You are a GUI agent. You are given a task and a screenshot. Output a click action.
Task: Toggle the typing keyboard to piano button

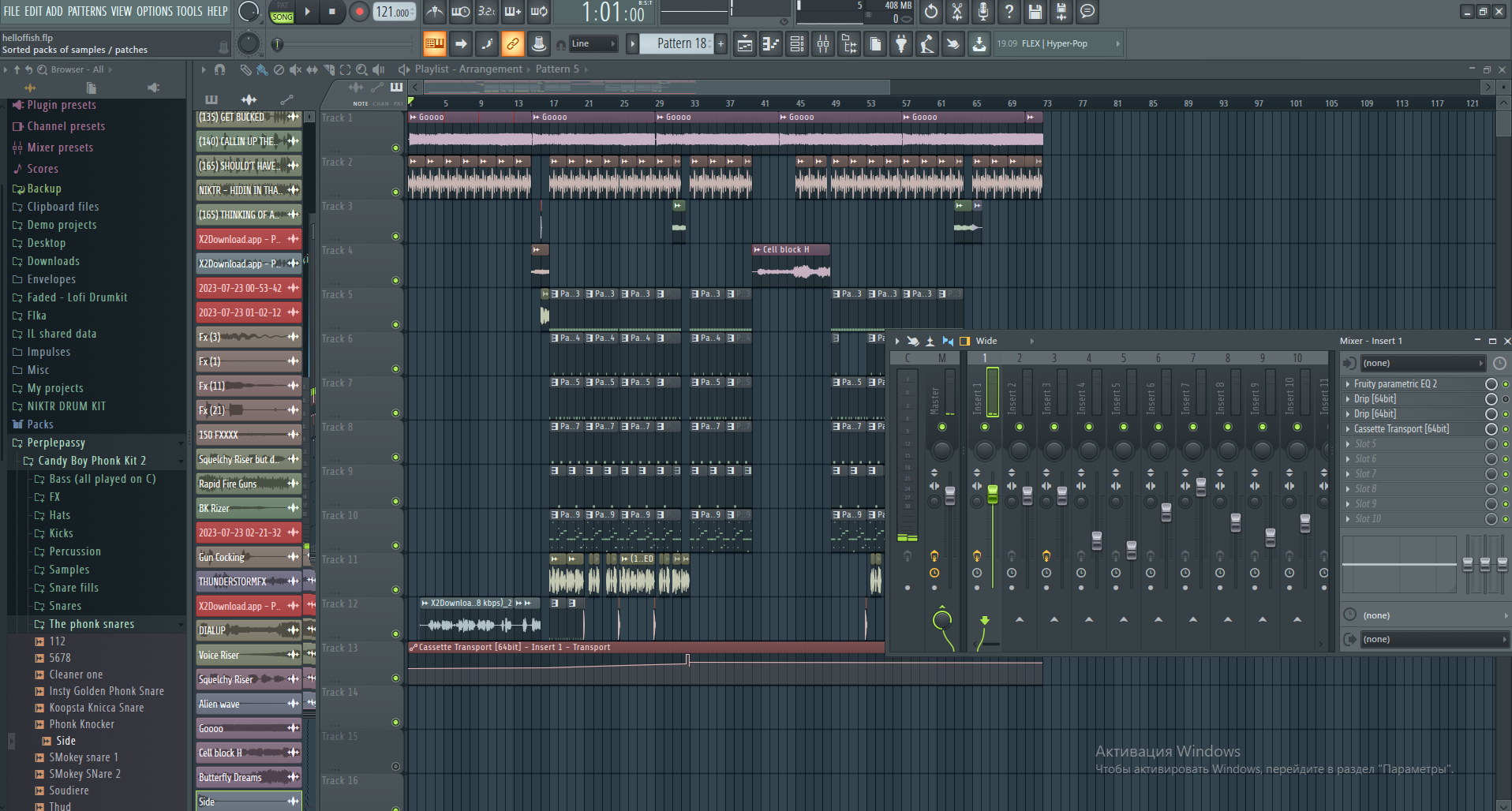(x=434, y=44)
